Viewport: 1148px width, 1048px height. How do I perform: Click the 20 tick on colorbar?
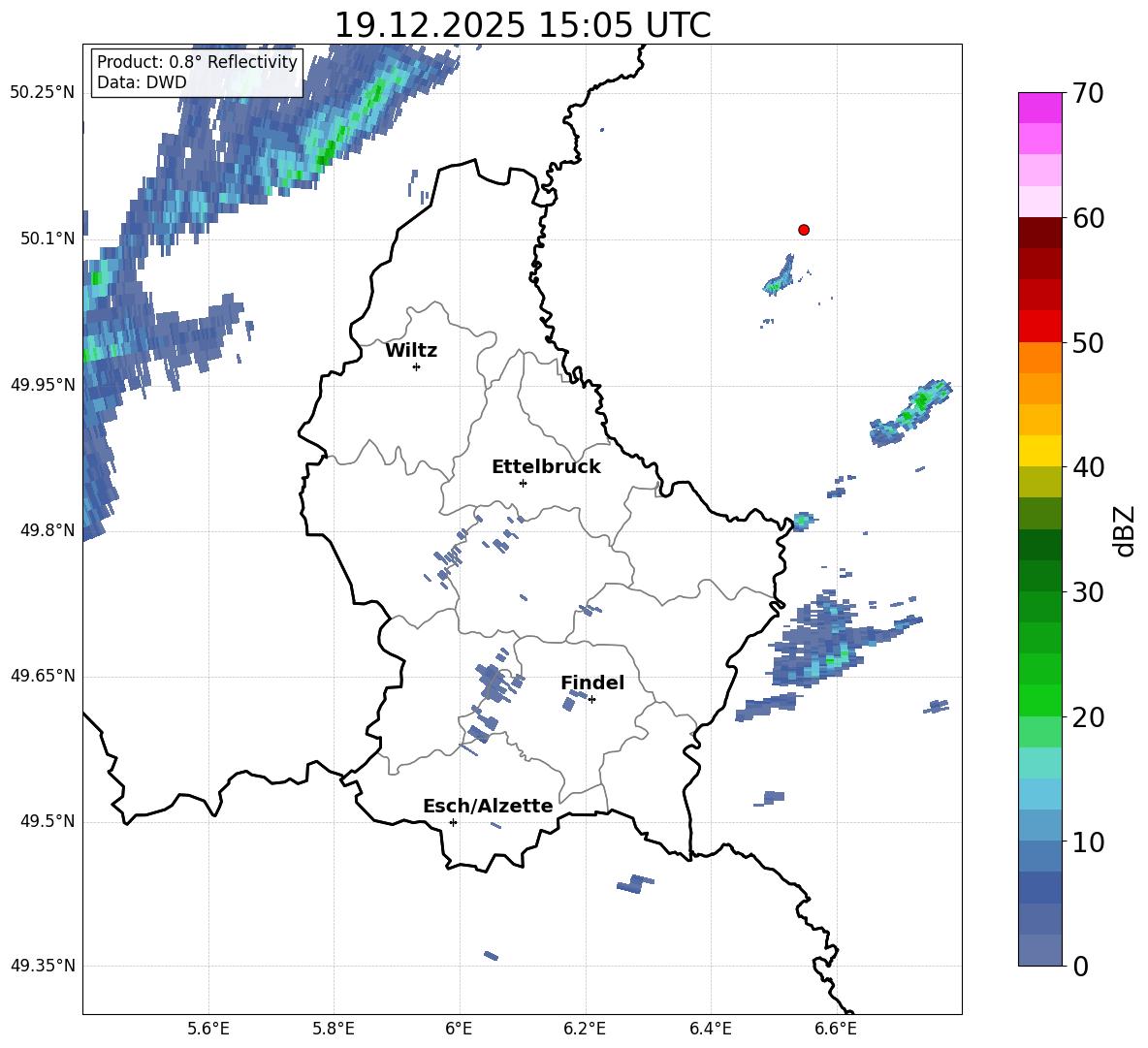click(1088, 717)
